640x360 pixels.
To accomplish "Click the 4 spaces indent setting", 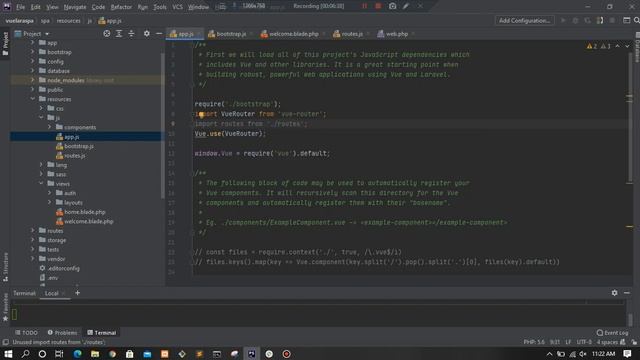I will pos(607,342).
